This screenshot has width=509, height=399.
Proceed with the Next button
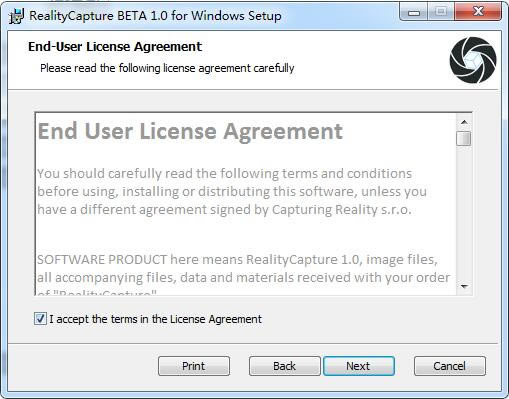[x=359, y=366]
